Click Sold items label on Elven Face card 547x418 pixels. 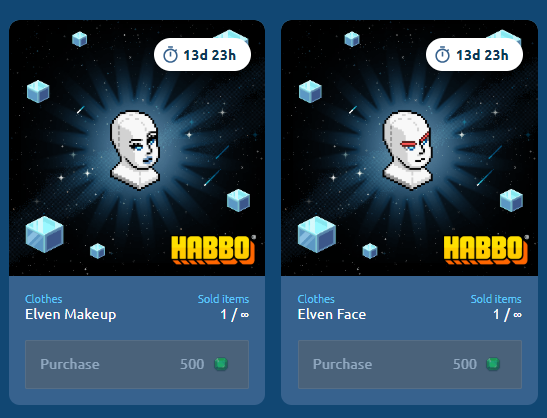pos(496,299)
